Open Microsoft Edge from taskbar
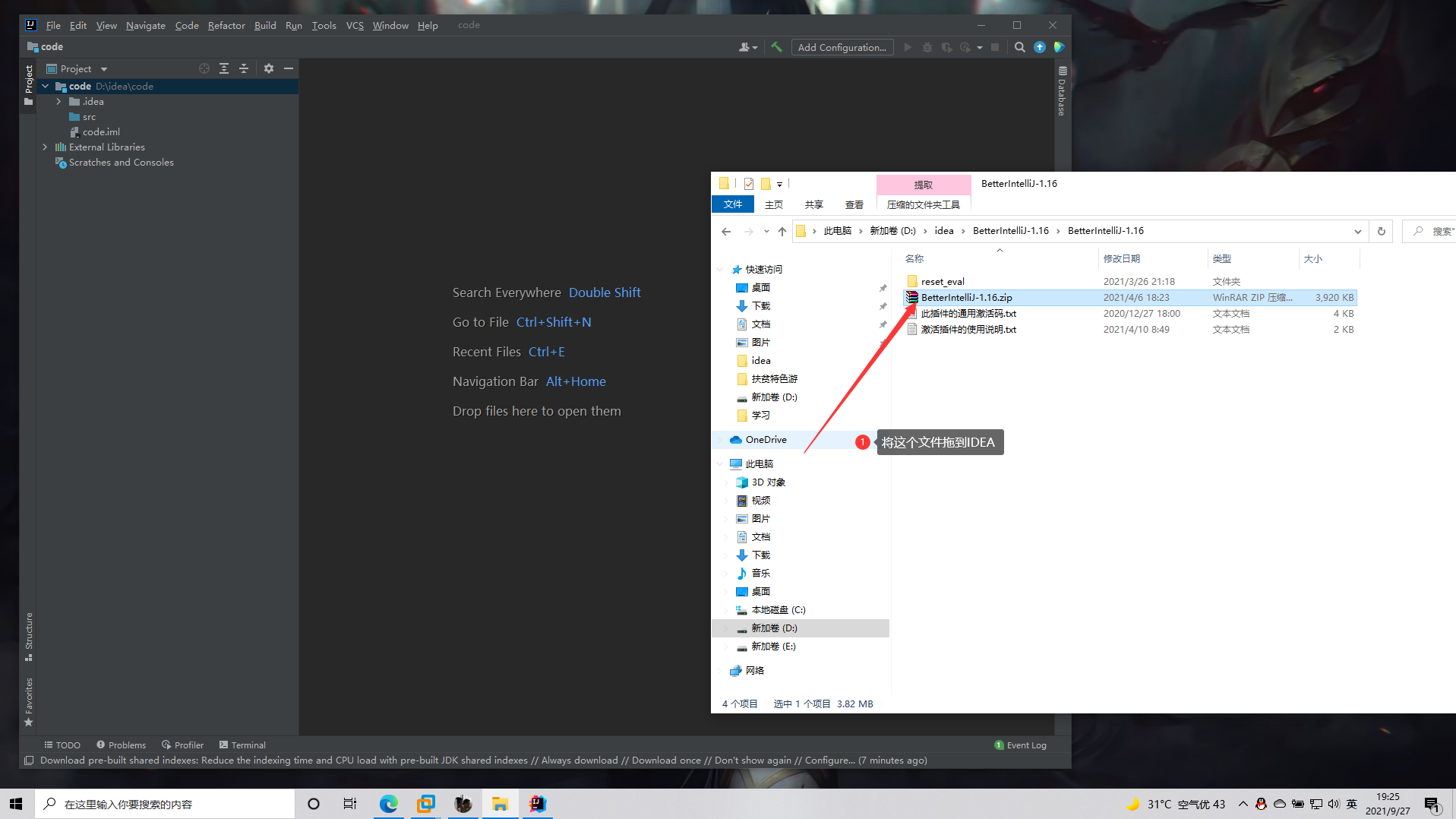This screenshot has height=819, width=1456. click(x=389, y=804)
